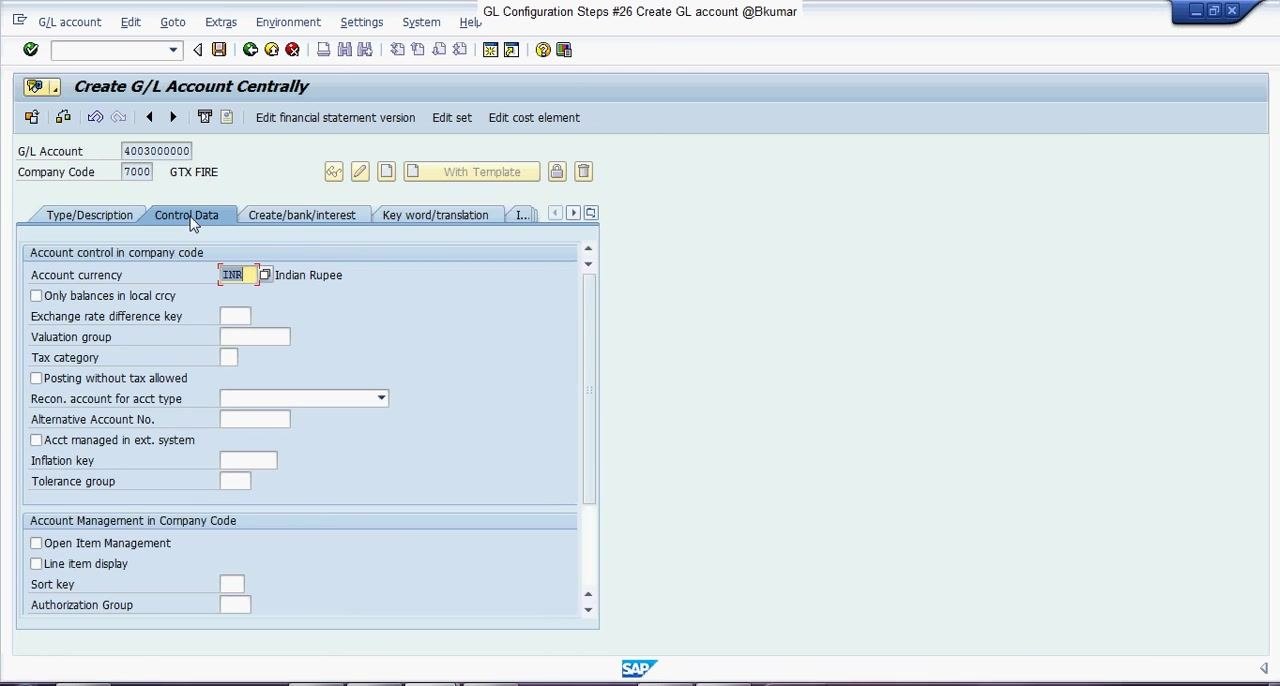Open the Goto menu
The width and height of the screenshot is (1280, 686).
point(173,22)
